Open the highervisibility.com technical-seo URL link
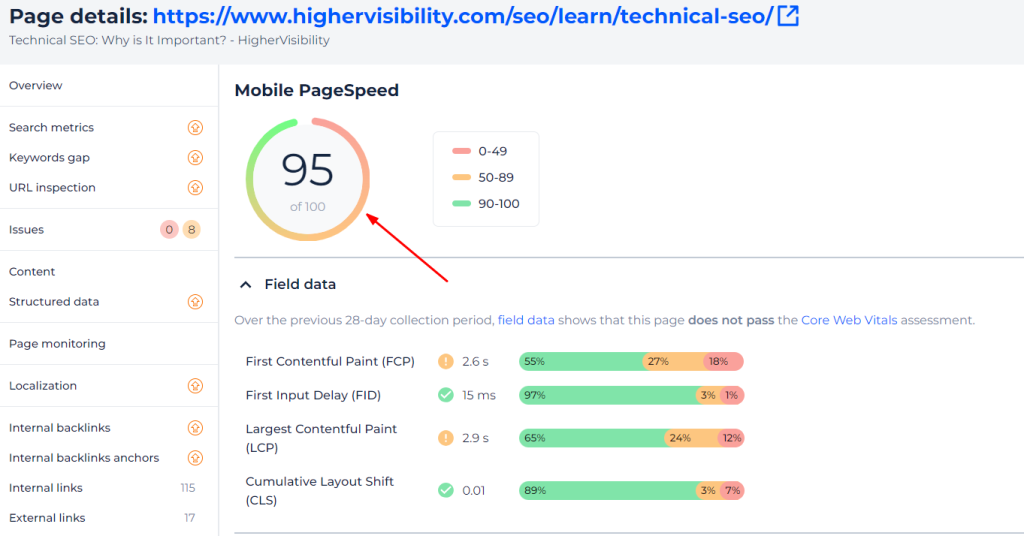1024x536 pixels. pyautogui.click(x=462, y=17)
